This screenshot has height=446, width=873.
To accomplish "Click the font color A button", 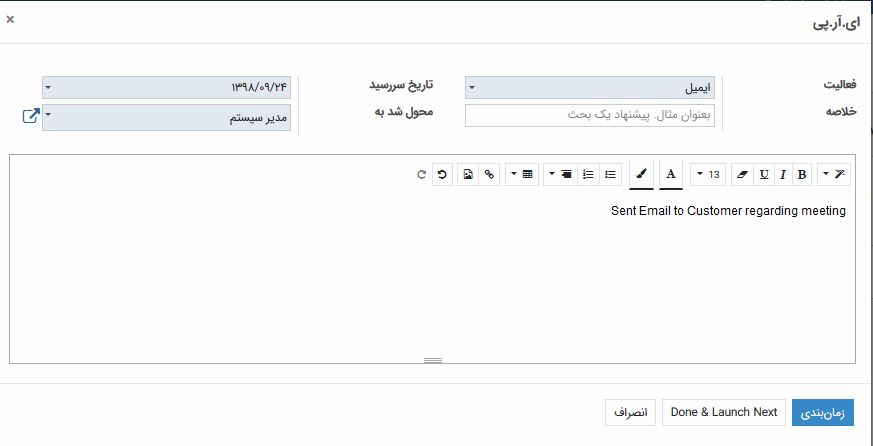I will click(x=671, y=174).
